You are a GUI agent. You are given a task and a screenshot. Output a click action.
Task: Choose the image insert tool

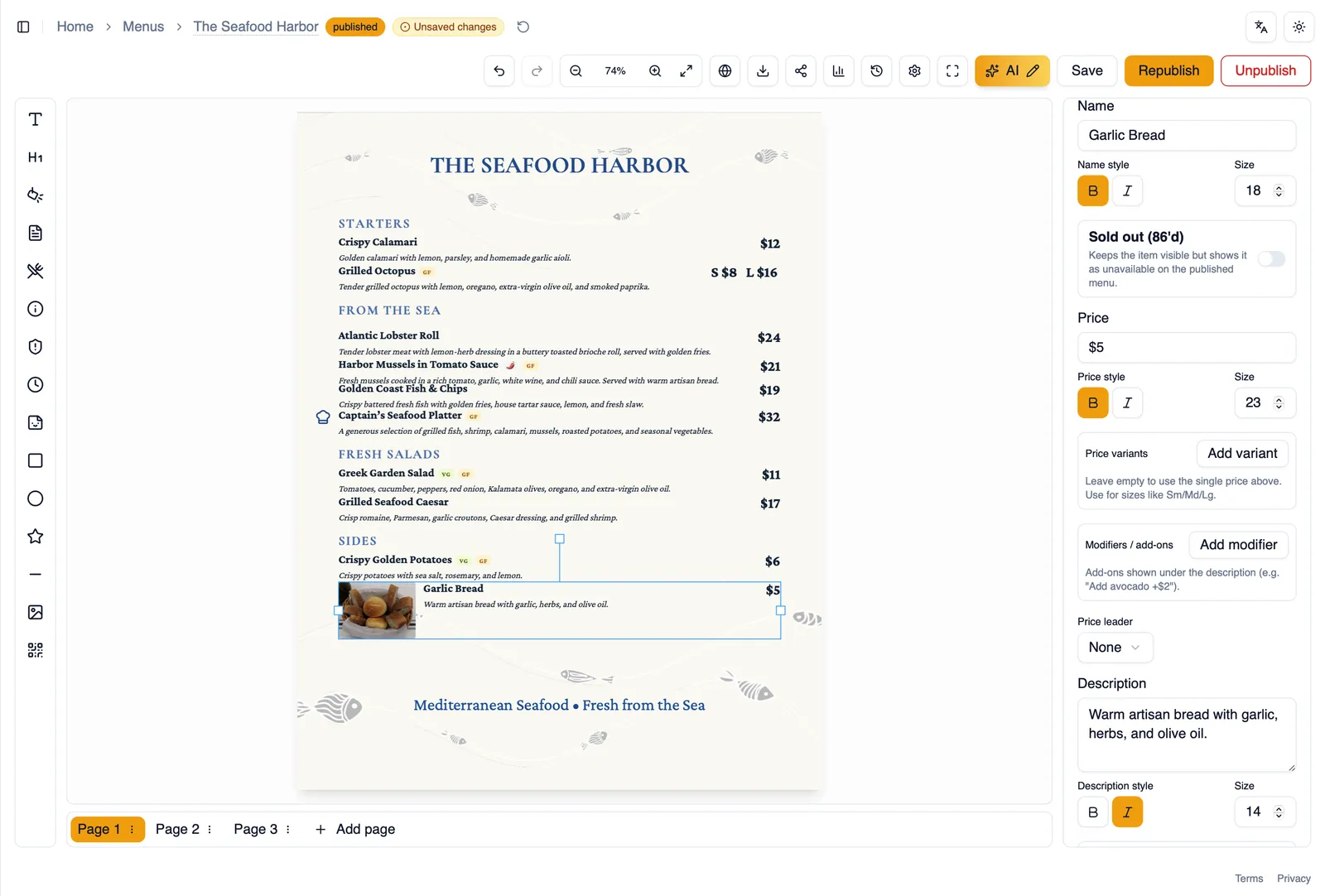tap(35, 612)
